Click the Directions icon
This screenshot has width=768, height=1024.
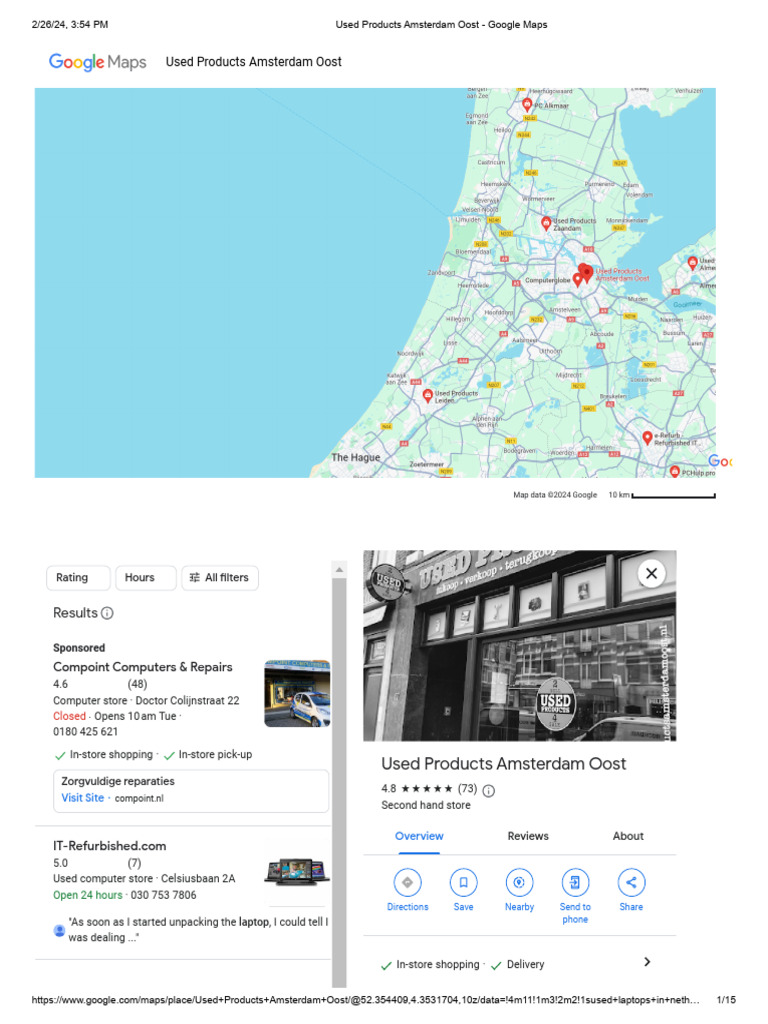click(408, 882)
